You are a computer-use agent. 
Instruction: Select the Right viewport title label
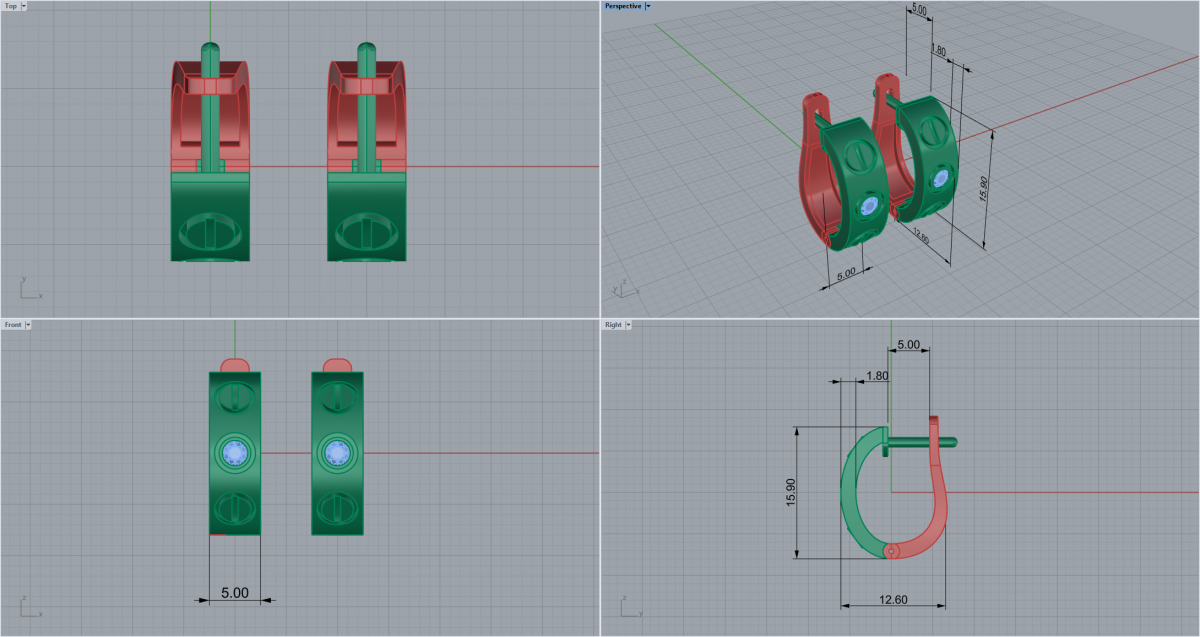tap(612, 325)
